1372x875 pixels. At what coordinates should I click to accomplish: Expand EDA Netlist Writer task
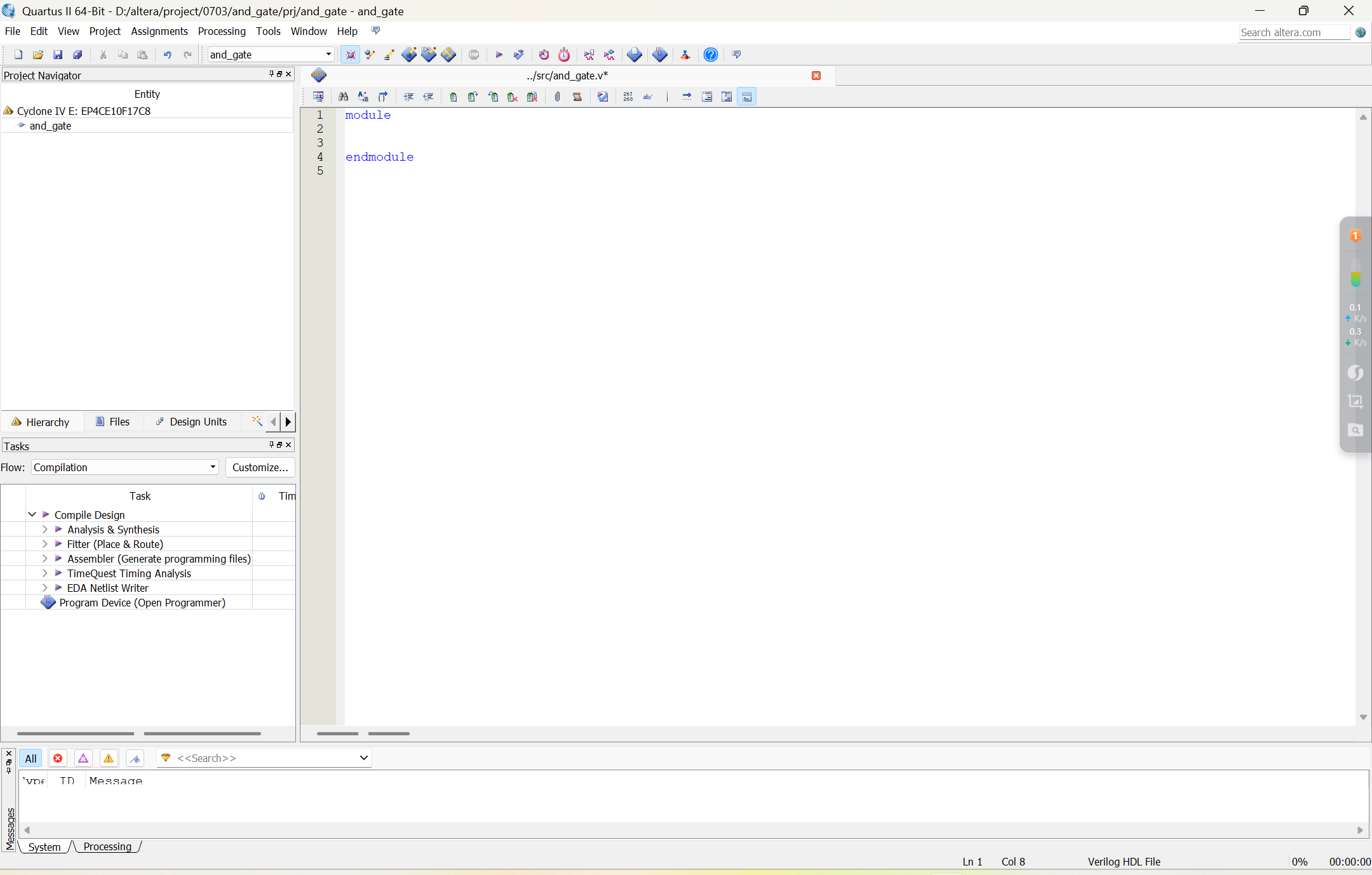44,587
